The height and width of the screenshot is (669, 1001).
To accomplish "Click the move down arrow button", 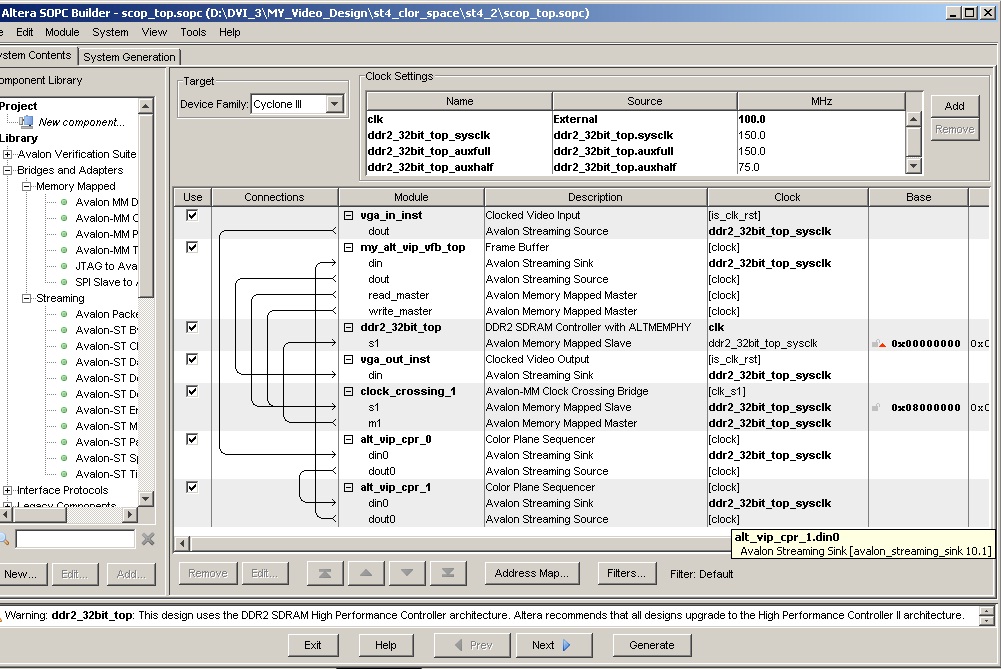I will pyautogui.click(x=407, y=573).
